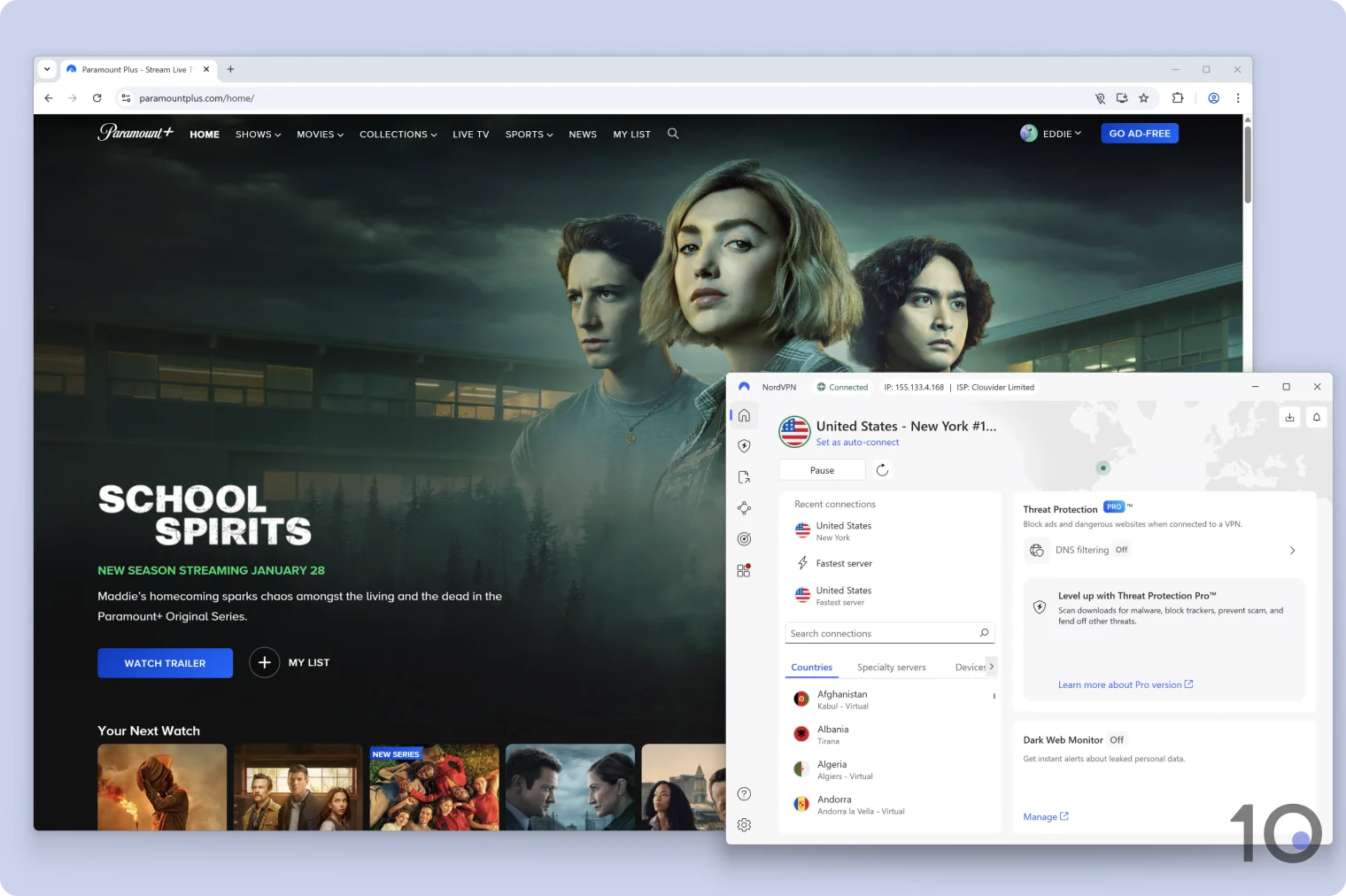Image resolution: width=1346 pixels, height=896 pixels.
Task: Click the download icon above the map
Action: [x=1290, y=417]
